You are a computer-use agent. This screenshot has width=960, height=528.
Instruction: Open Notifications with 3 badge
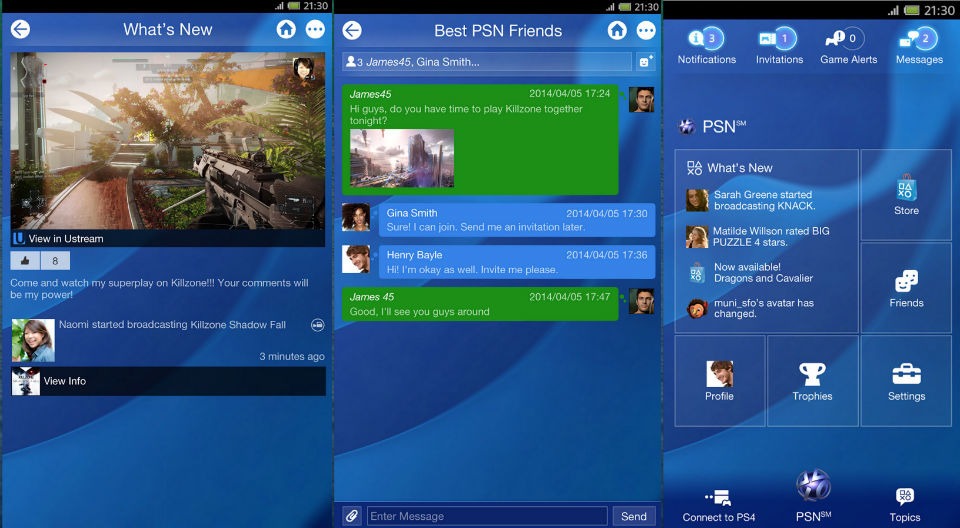point(707,47)
